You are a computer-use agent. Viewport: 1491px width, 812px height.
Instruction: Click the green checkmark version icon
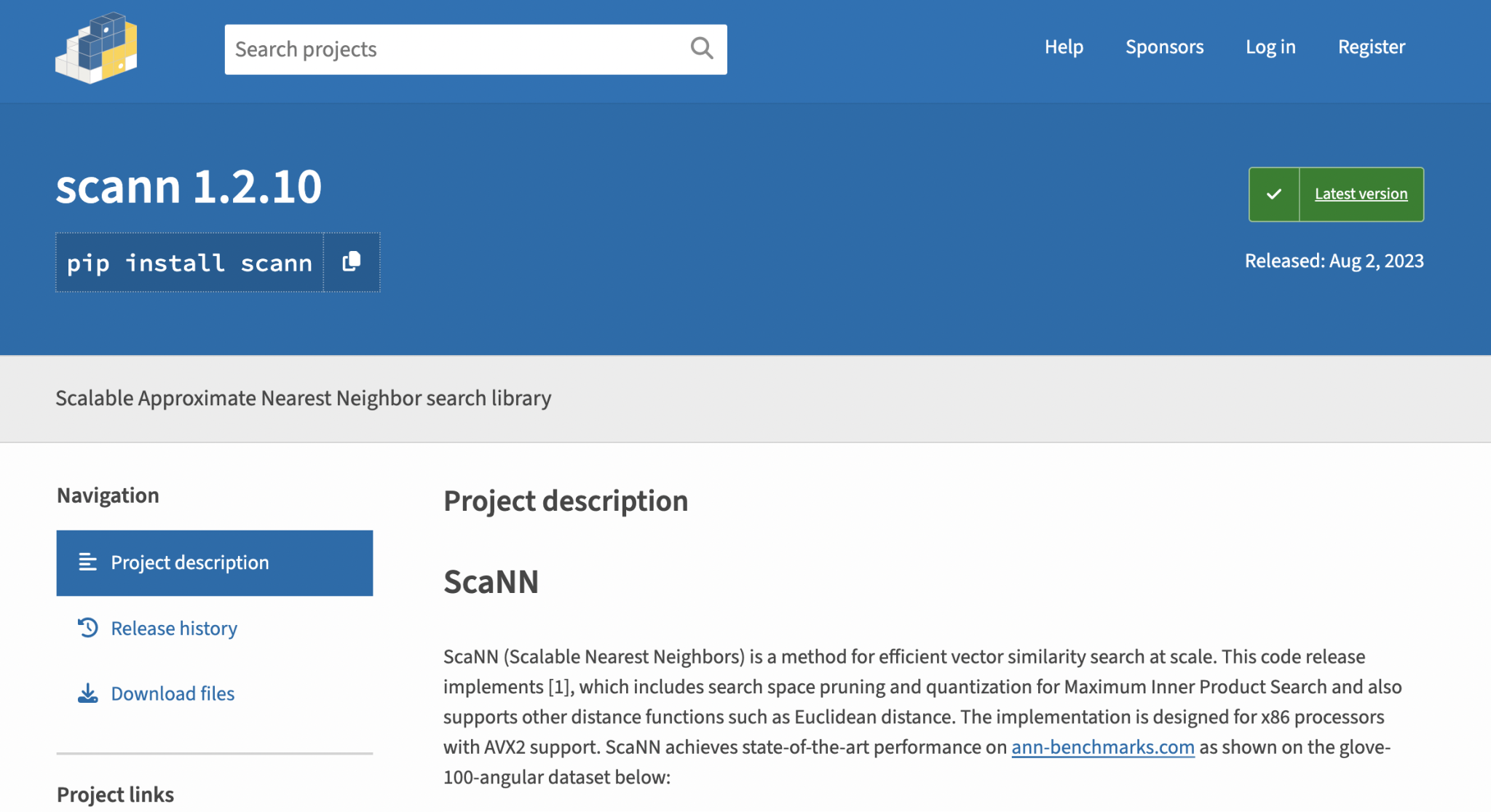(1273, 194)
